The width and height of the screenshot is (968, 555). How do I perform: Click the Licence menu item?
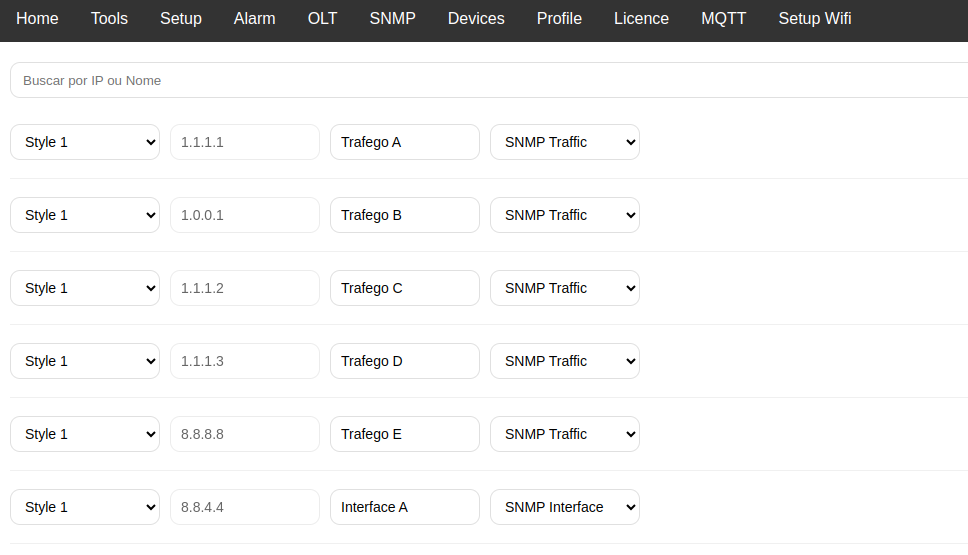pos(641,18)
